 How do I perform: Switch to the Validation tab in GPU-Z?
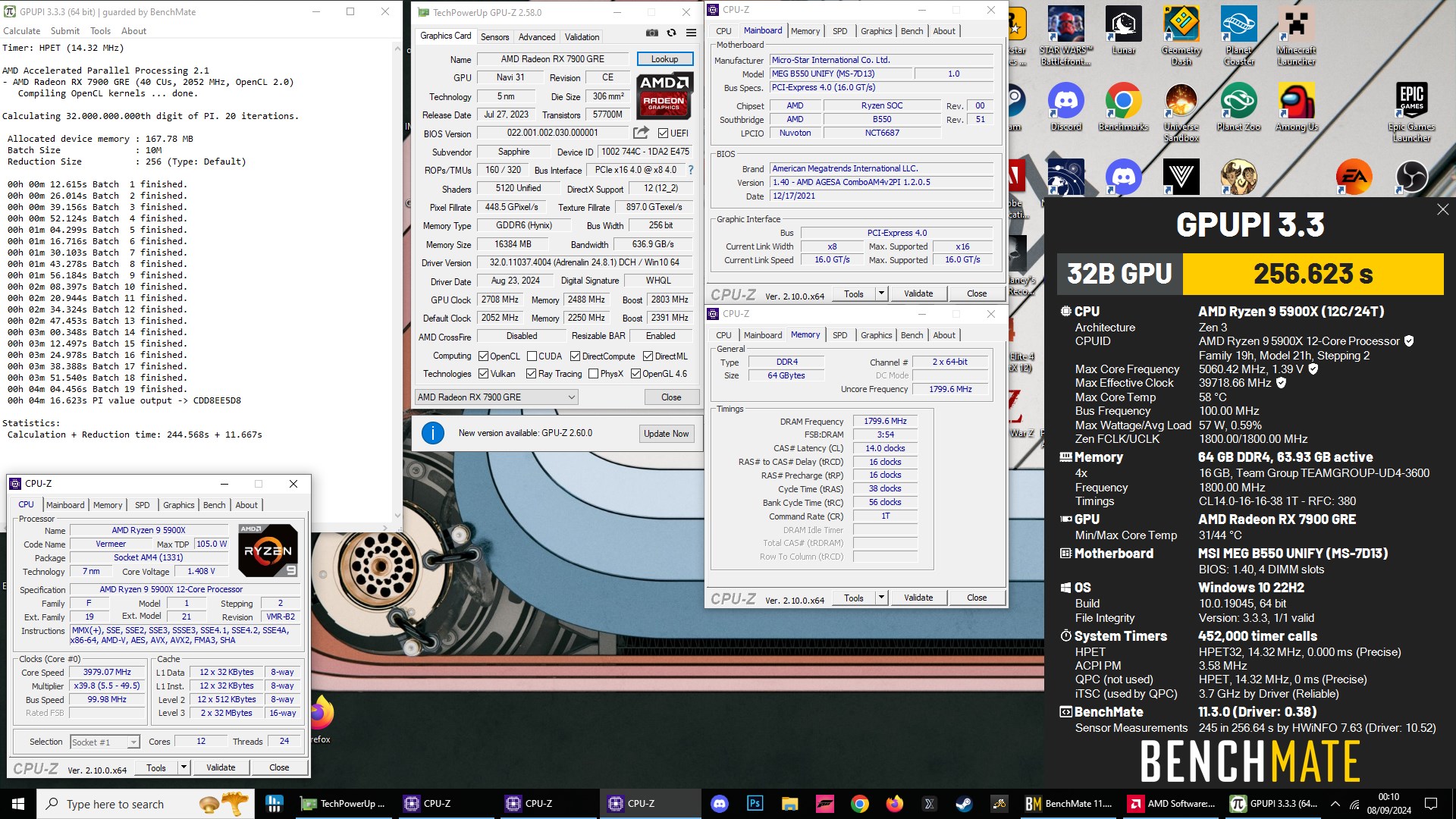tap(582, 36)
